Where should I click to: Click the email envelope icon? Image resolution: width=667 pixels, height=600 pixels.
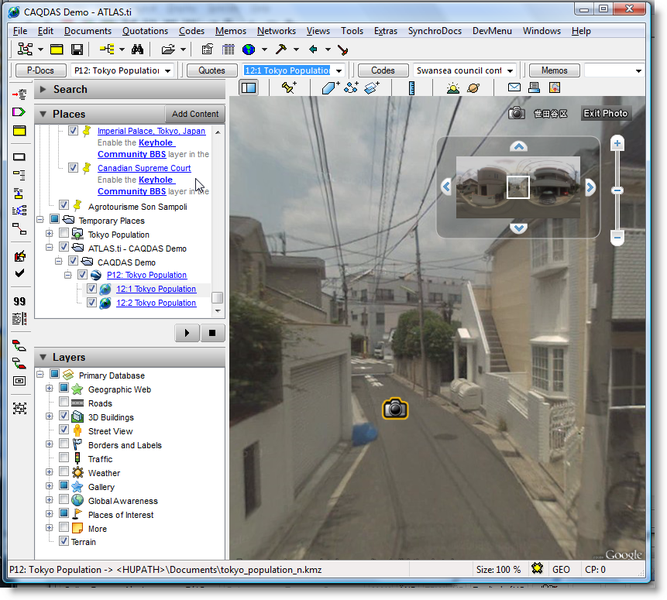[515, 89]
